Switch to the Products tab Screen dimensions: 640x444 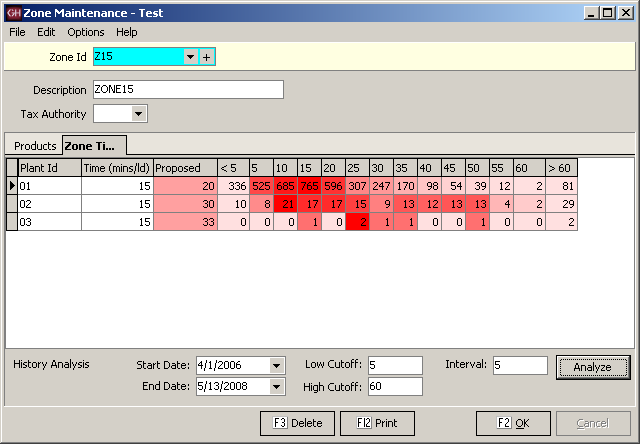pyautogui.click(x=35, y=146)
